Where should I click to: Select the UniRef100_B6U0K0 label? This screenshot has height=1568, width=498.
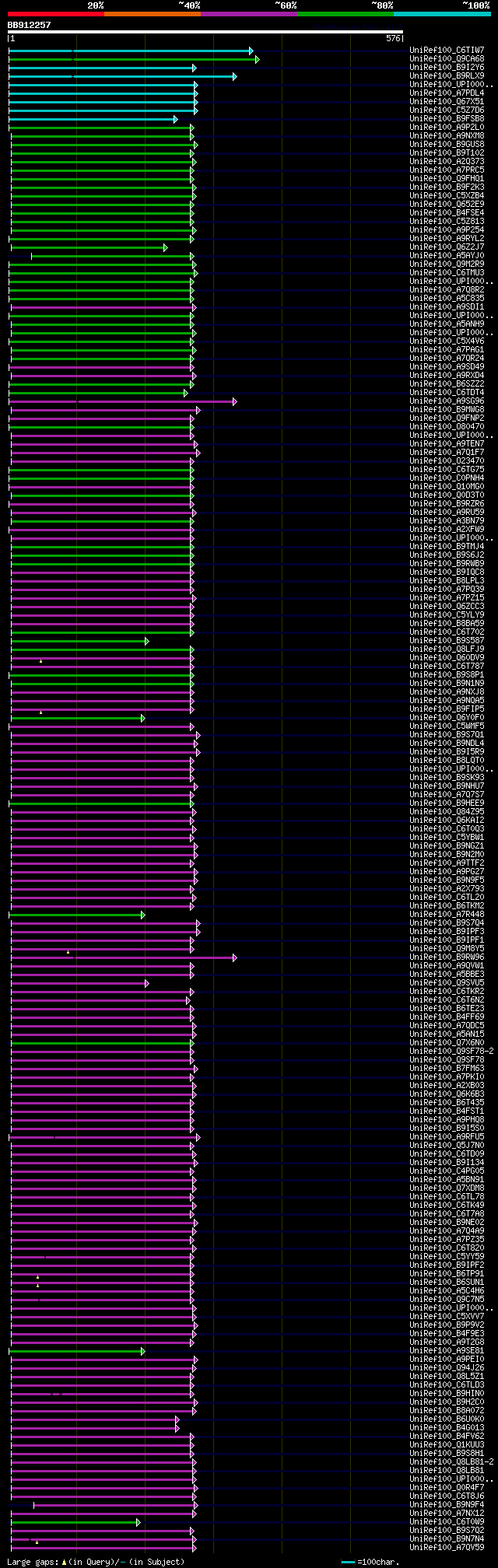tap(447, 1419)
